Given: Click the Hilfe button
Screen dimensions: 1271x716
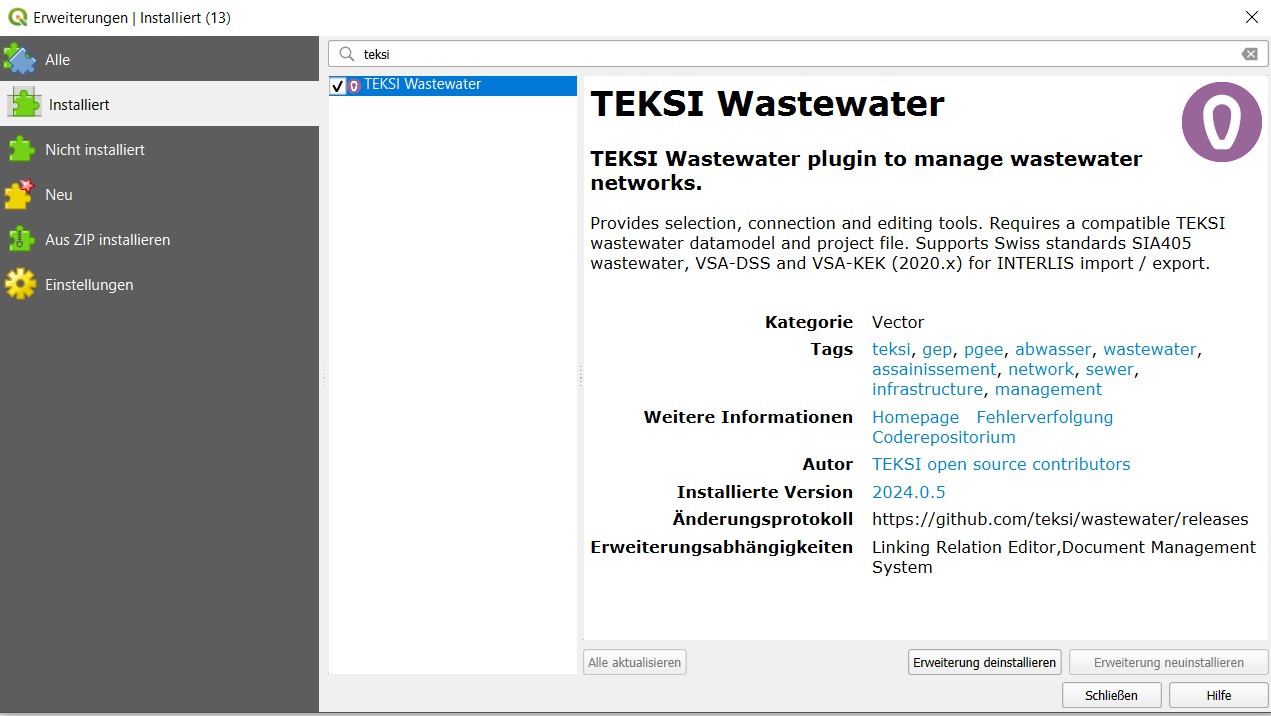Looking at the screenshot, I should (x=1219, y=695).
